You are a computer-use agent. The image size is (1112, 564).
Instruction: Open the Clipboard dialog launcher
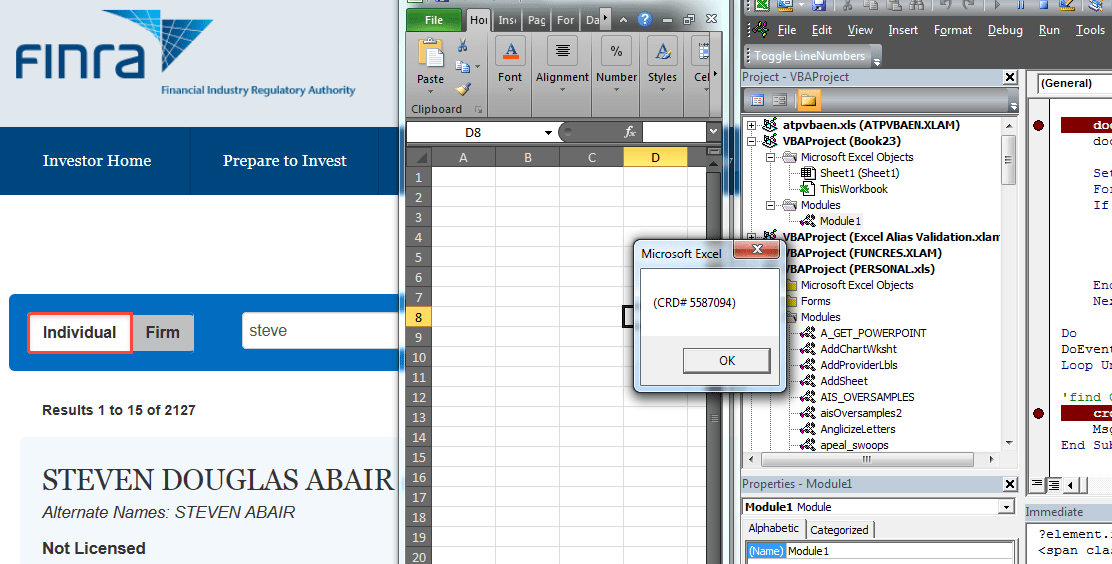[478, 110]
